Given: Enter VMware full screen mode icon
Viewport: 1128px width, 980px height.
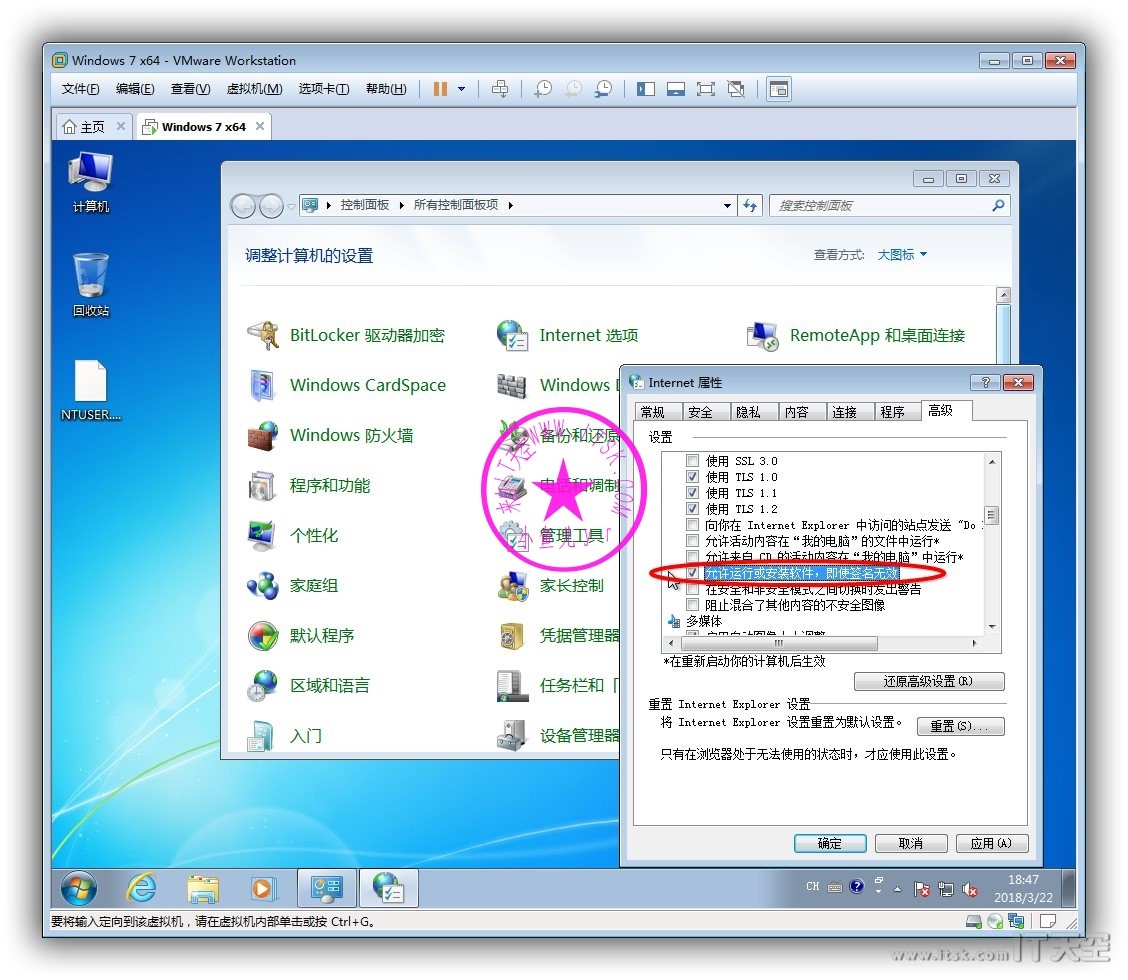Looking at the screenshot, I should (x=706, y=89).
